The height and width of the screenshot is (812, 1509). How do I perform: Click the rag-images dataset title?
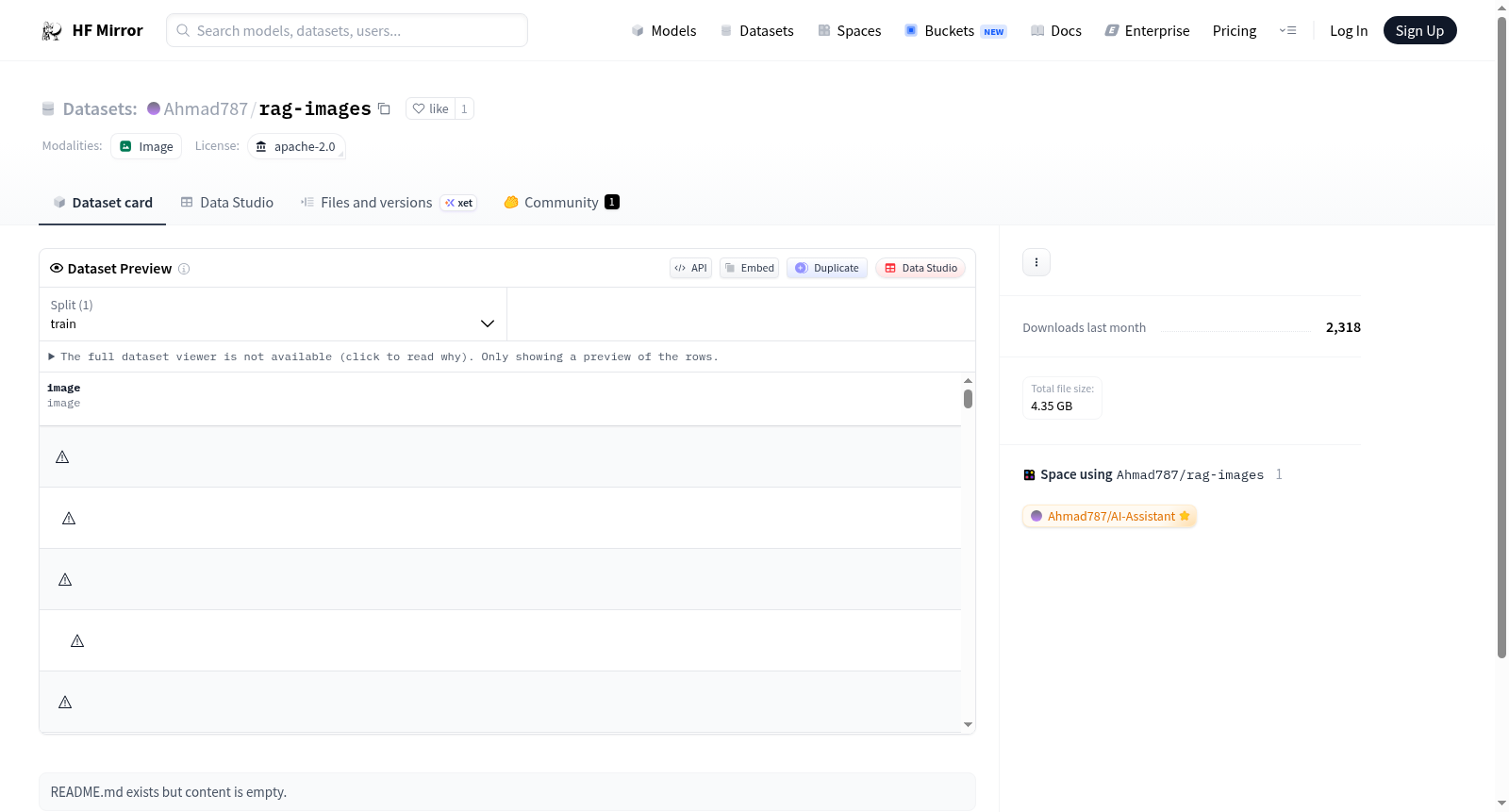coord(315,108)
